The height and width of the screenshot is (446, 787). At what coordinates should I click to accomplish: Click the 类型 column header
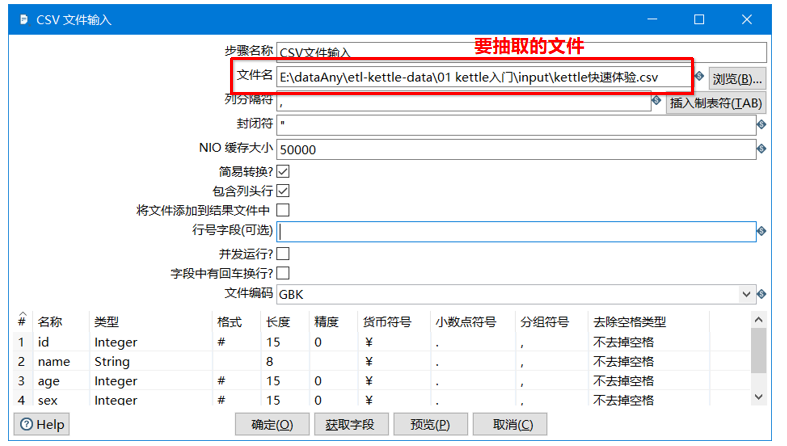point(106,322)
